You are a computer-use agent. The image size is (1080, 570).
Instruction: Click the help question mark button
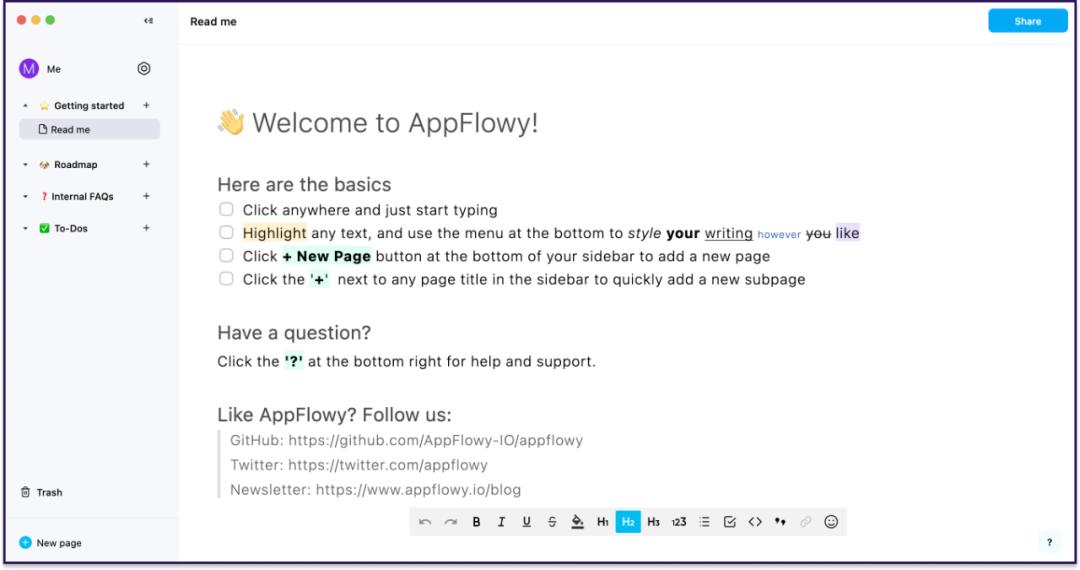click(x=1049, y=542)
